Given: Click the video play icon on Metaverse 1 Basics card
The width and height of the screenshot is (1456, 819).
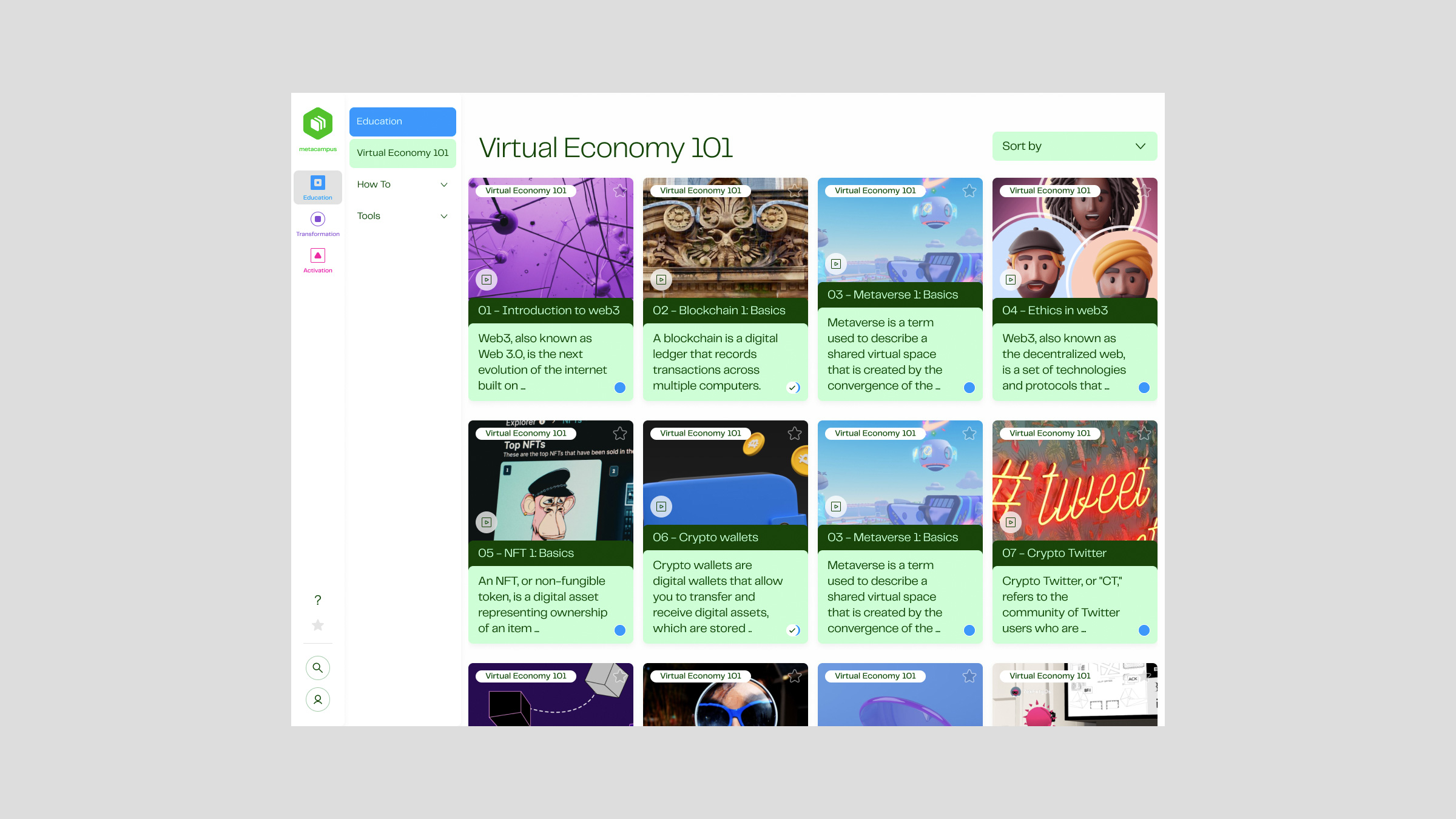Looking at the screenshot, I should click(x=836, y=264).
